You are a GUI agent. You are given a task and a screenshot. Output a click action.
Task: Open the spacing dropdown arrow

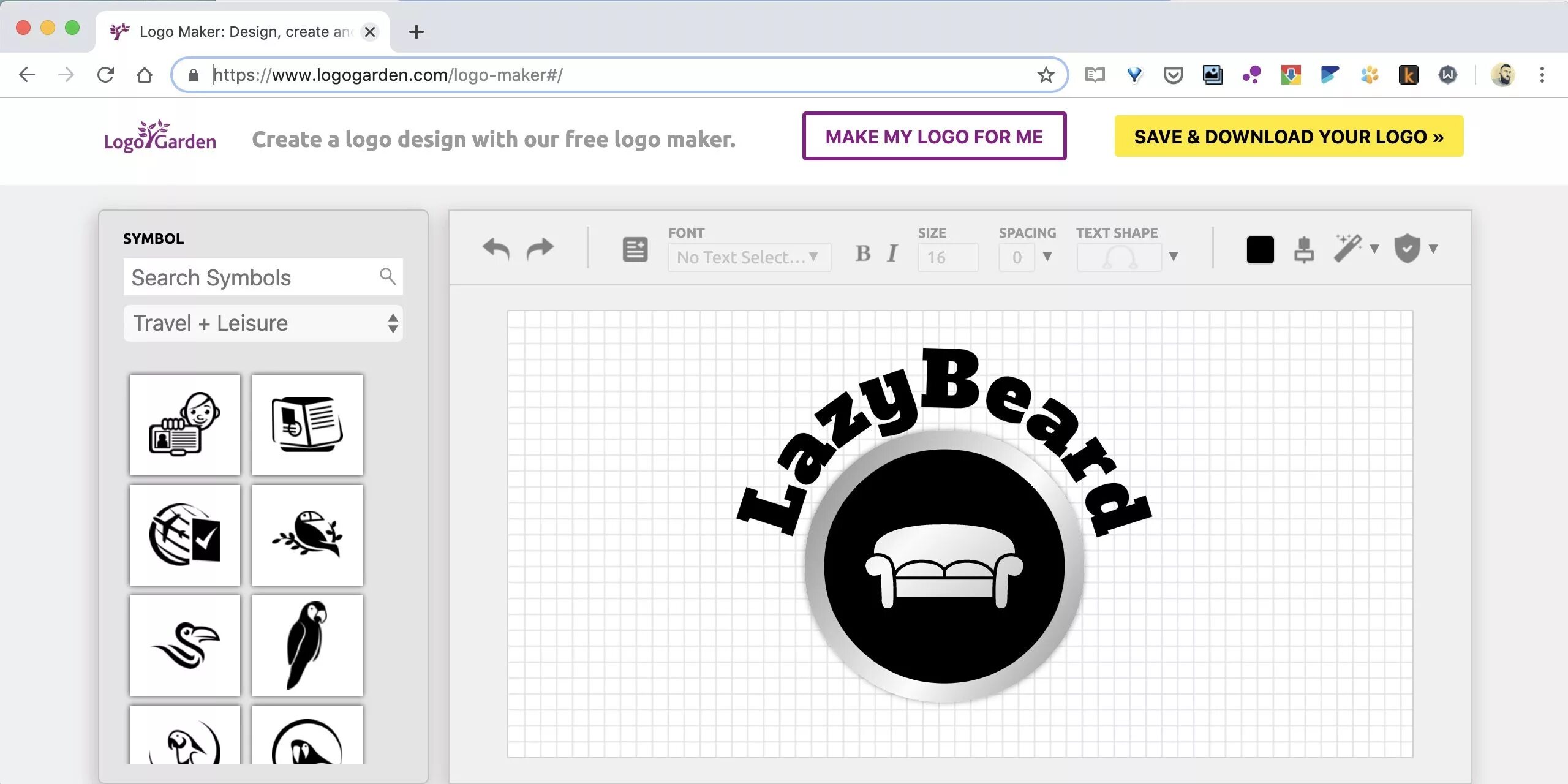[x=1047, y=257]
